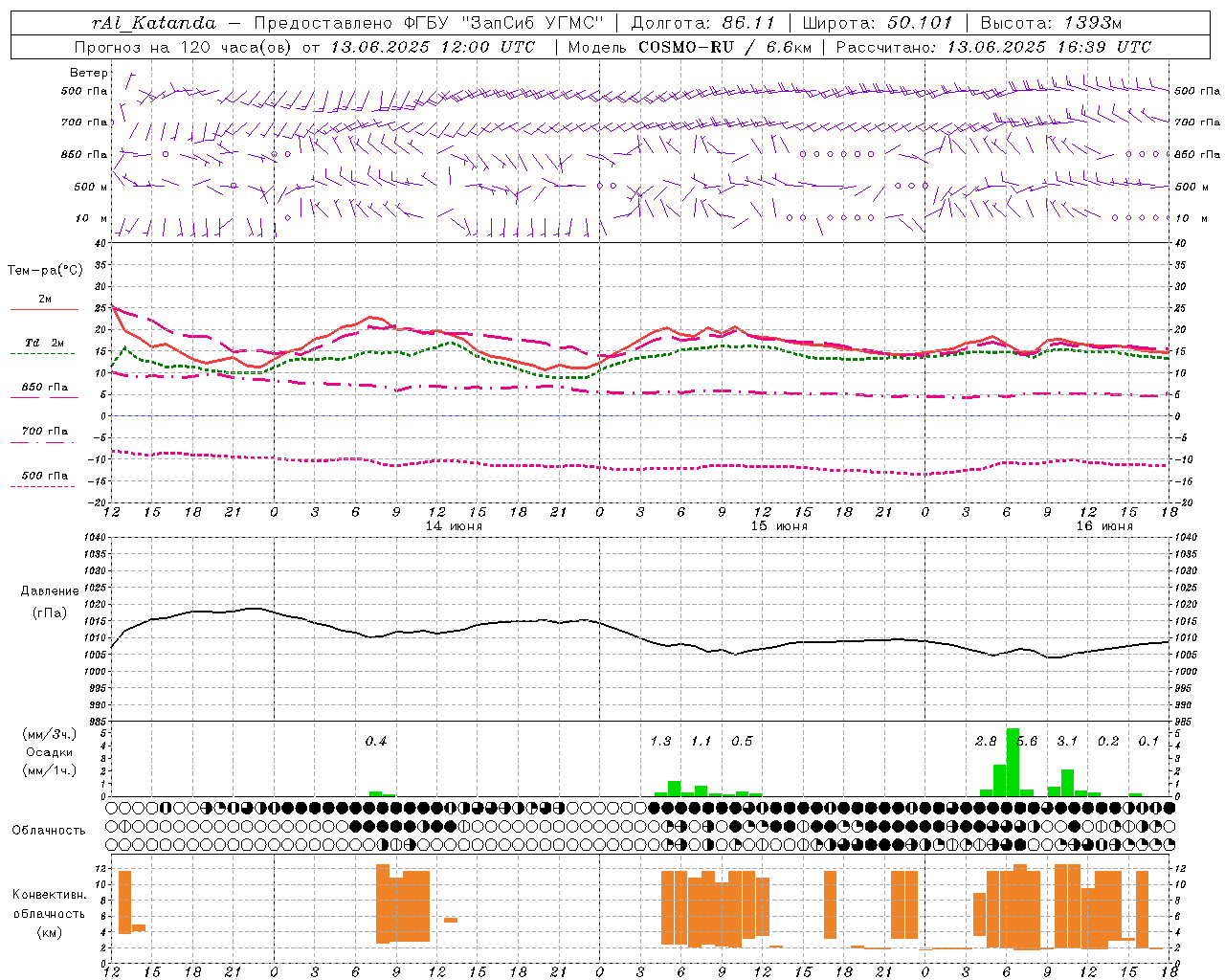Click the 16 июня date label
Viewport: 1225px width, 980px height.
(x=1104, y=526)
